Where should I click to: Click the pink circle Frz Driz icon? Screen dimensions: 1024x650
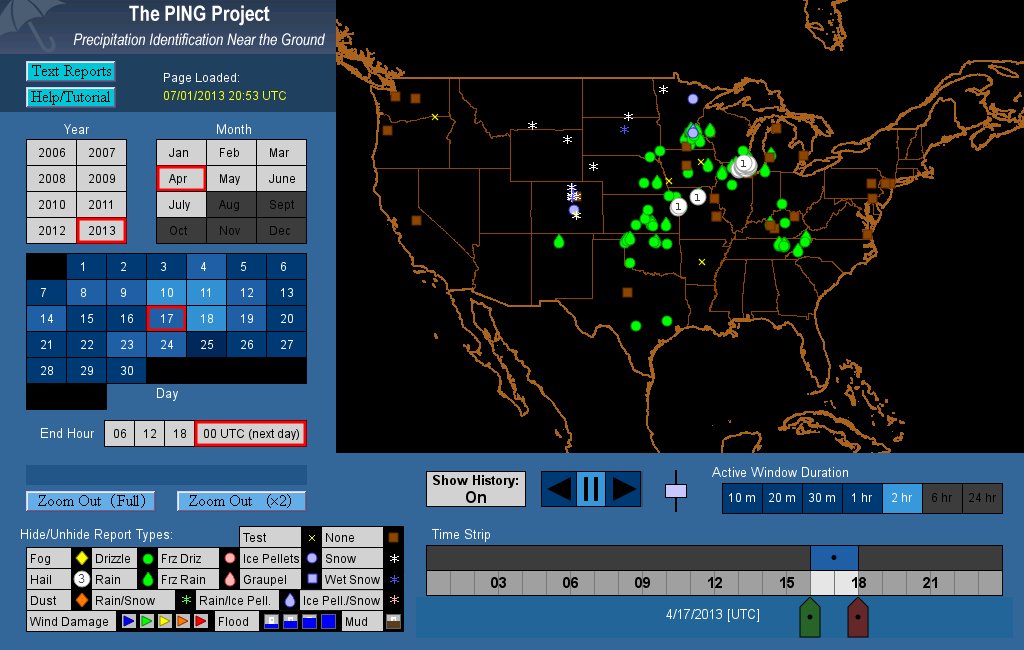[230, 559]
